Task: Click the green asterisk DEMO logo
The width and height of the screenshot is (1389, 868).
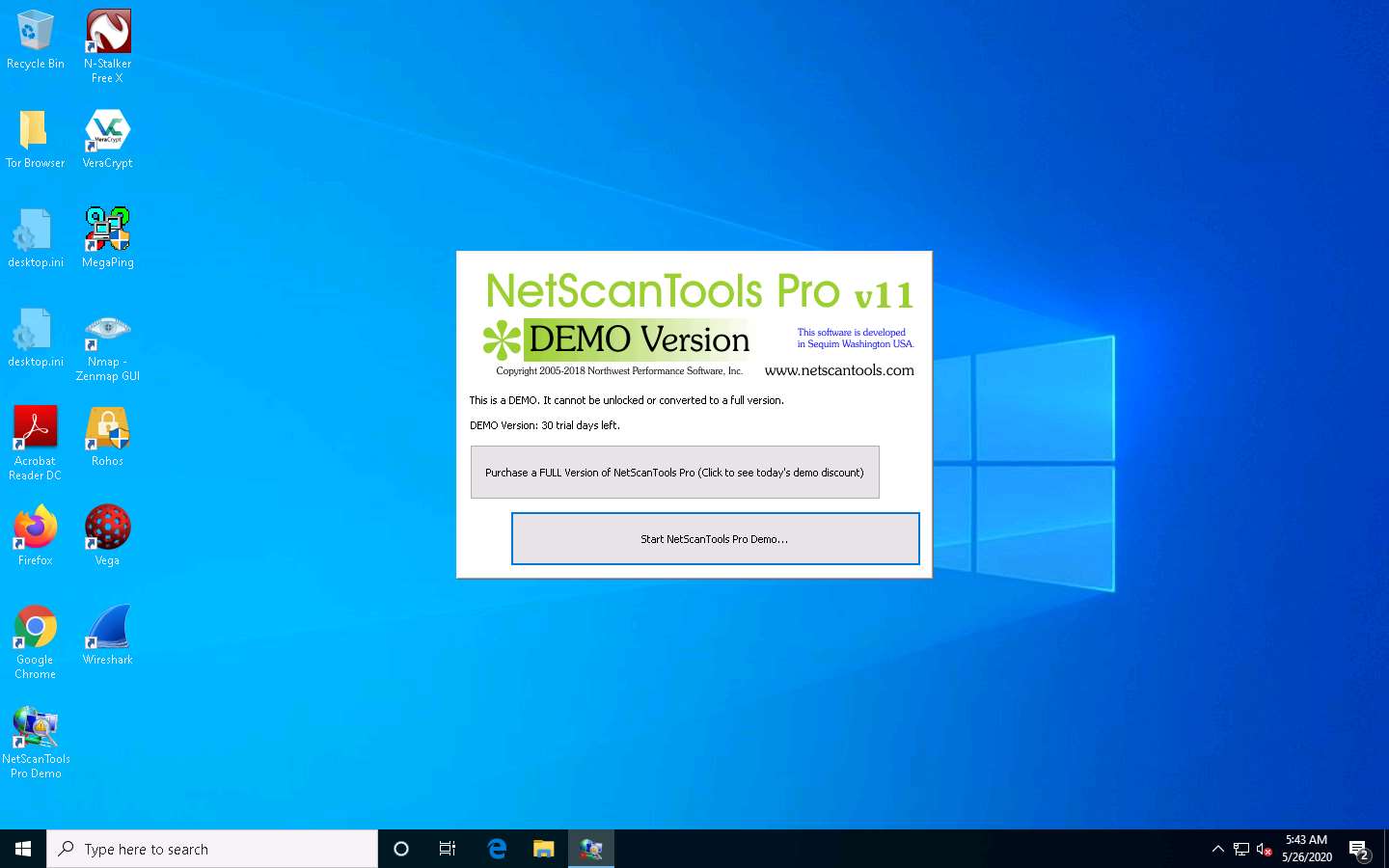Action: [502, 339]
